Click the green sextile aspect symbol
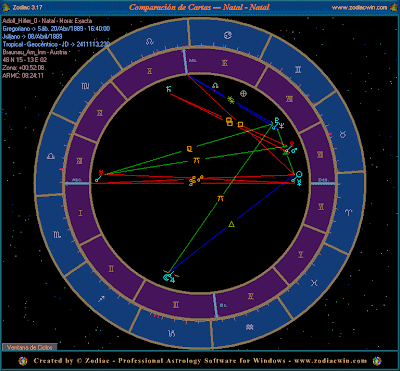Screen dimensions: 400x371 click(230, 99)
